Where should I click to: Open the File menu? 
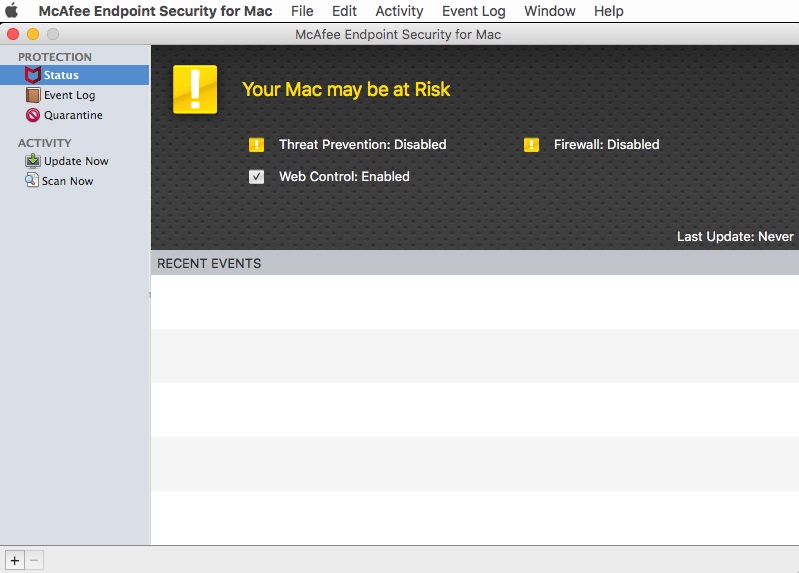pos(302,11)
